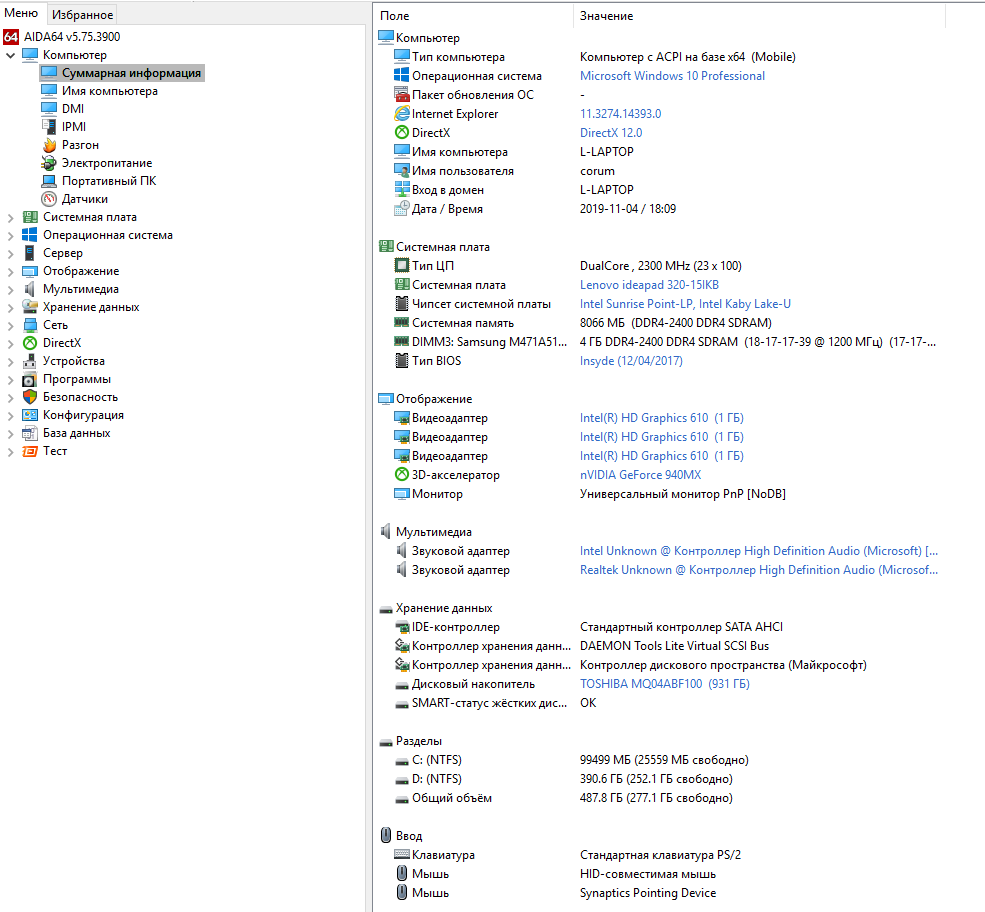Image resolution: width=985 pixels, height=912 pixels.
Task: Select the SMART-статус жёстких дисков row
Action: point(660,703)
